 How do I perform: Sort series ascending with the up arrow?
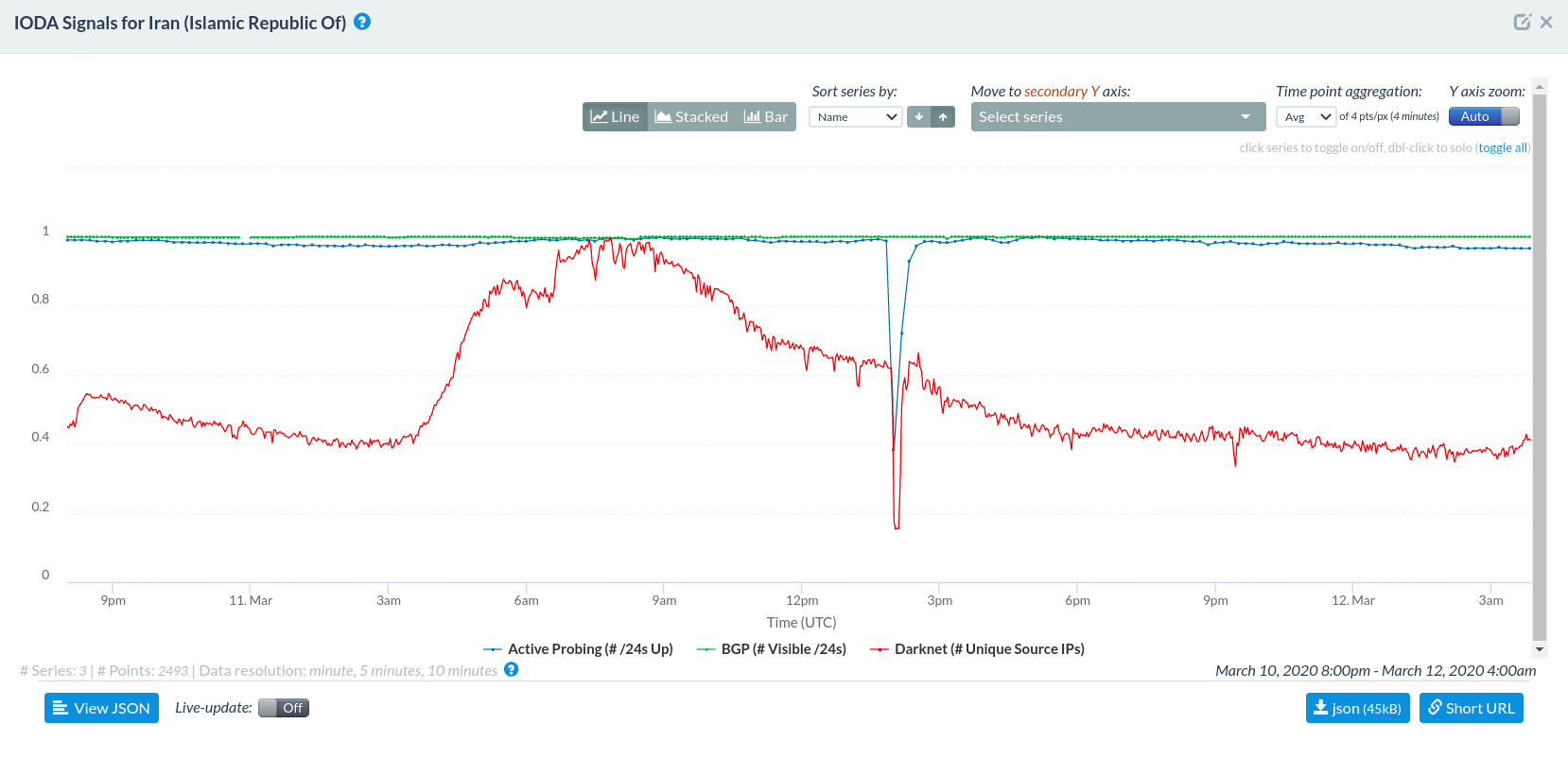click(943, 117)
